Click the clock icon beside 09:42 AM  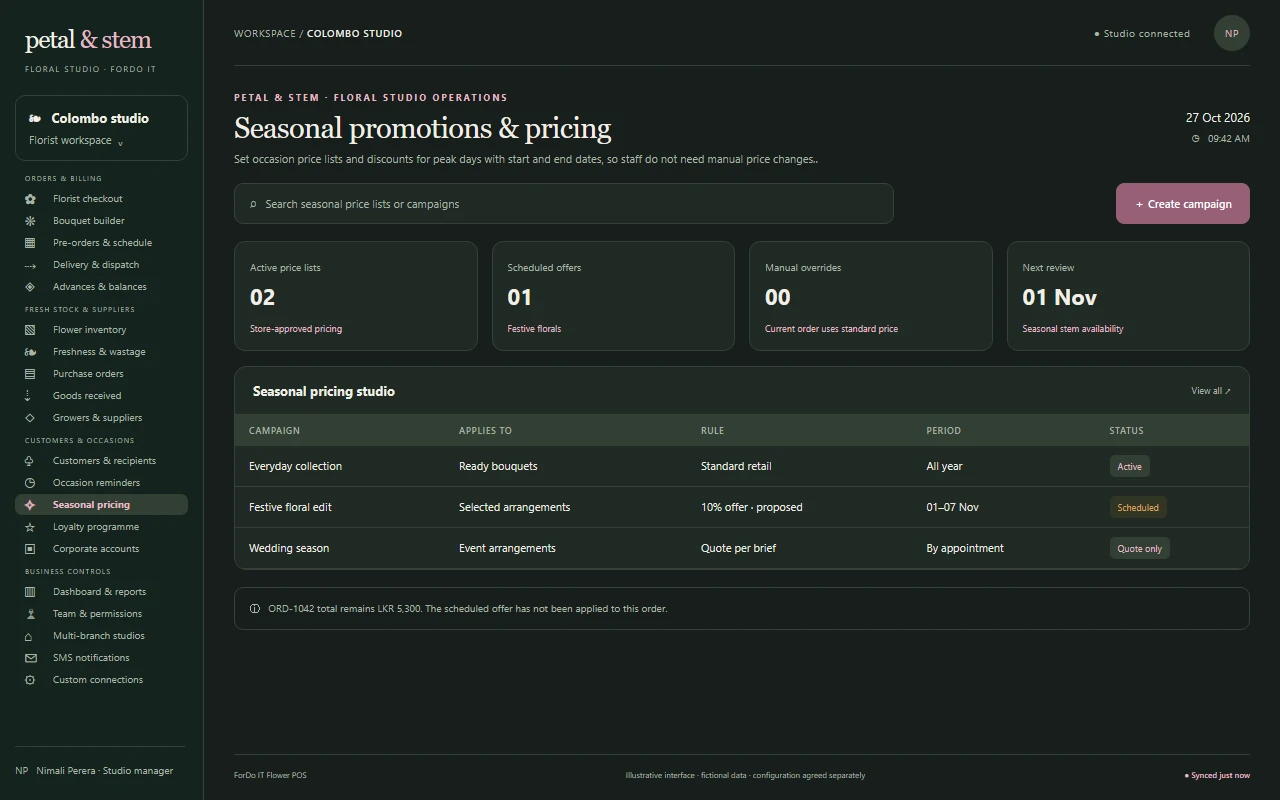(x=1195, y=139)
